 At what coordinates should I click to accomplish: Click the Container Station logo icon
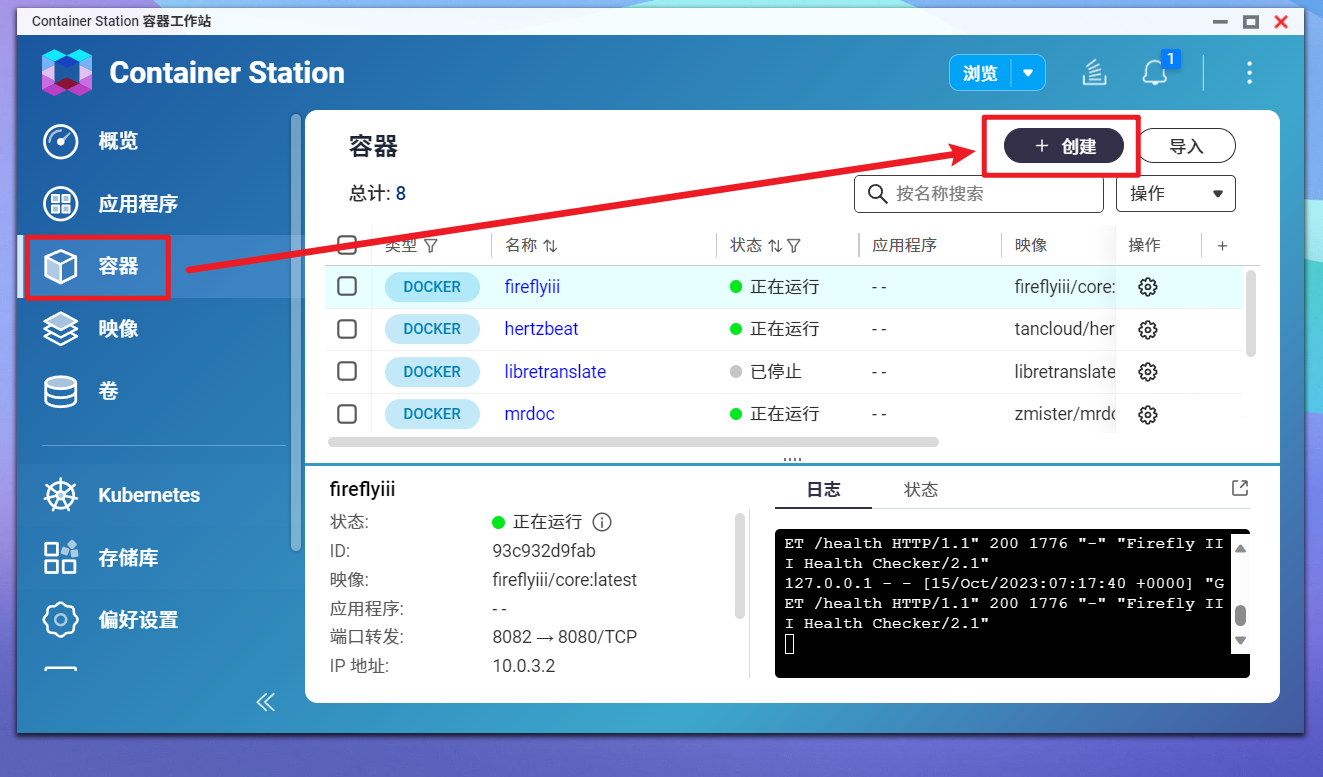[x=67, y=73]
